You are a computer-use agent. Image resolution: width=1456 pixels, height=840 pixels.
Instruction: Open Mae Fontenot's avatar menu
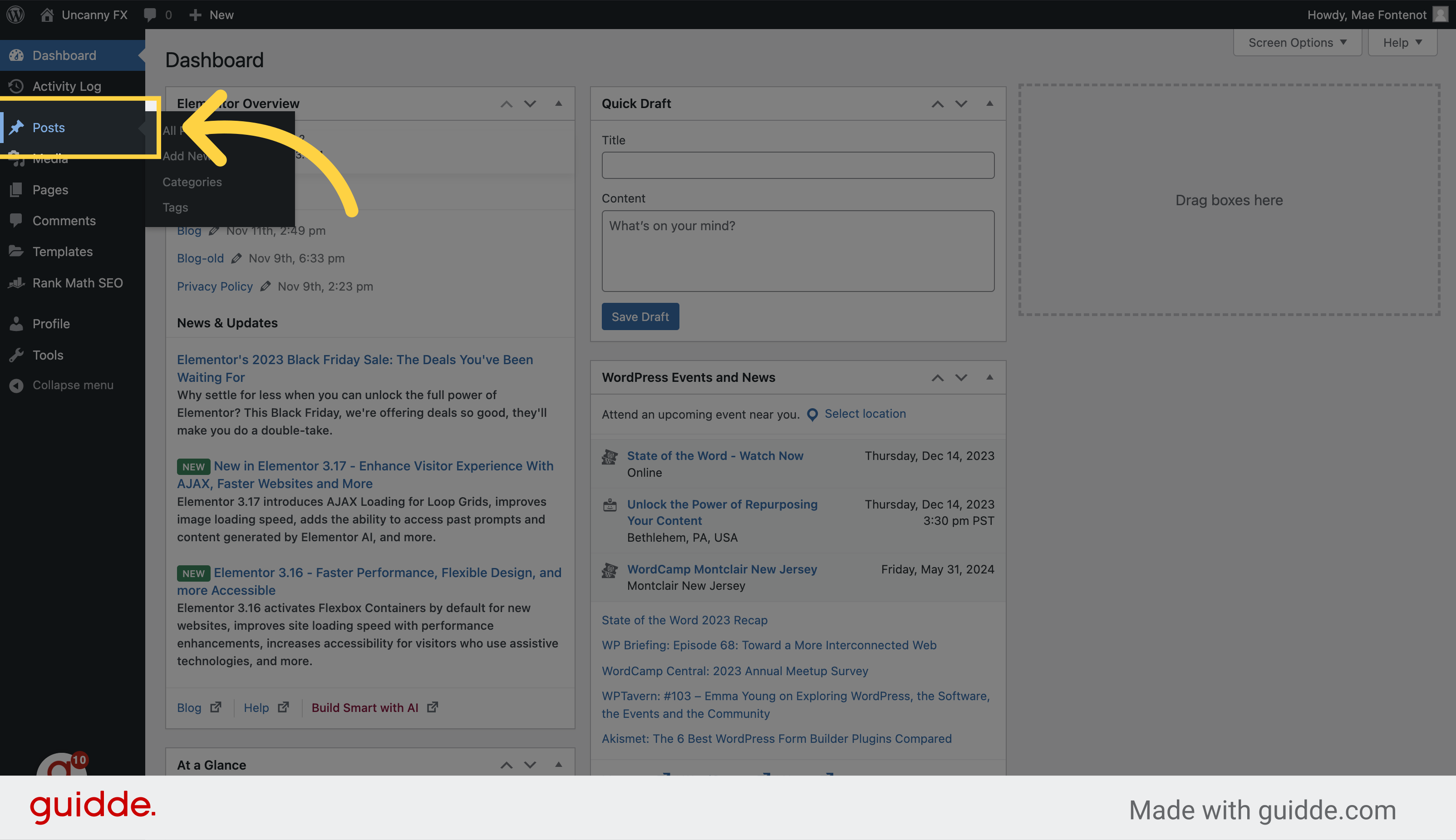1440,15
